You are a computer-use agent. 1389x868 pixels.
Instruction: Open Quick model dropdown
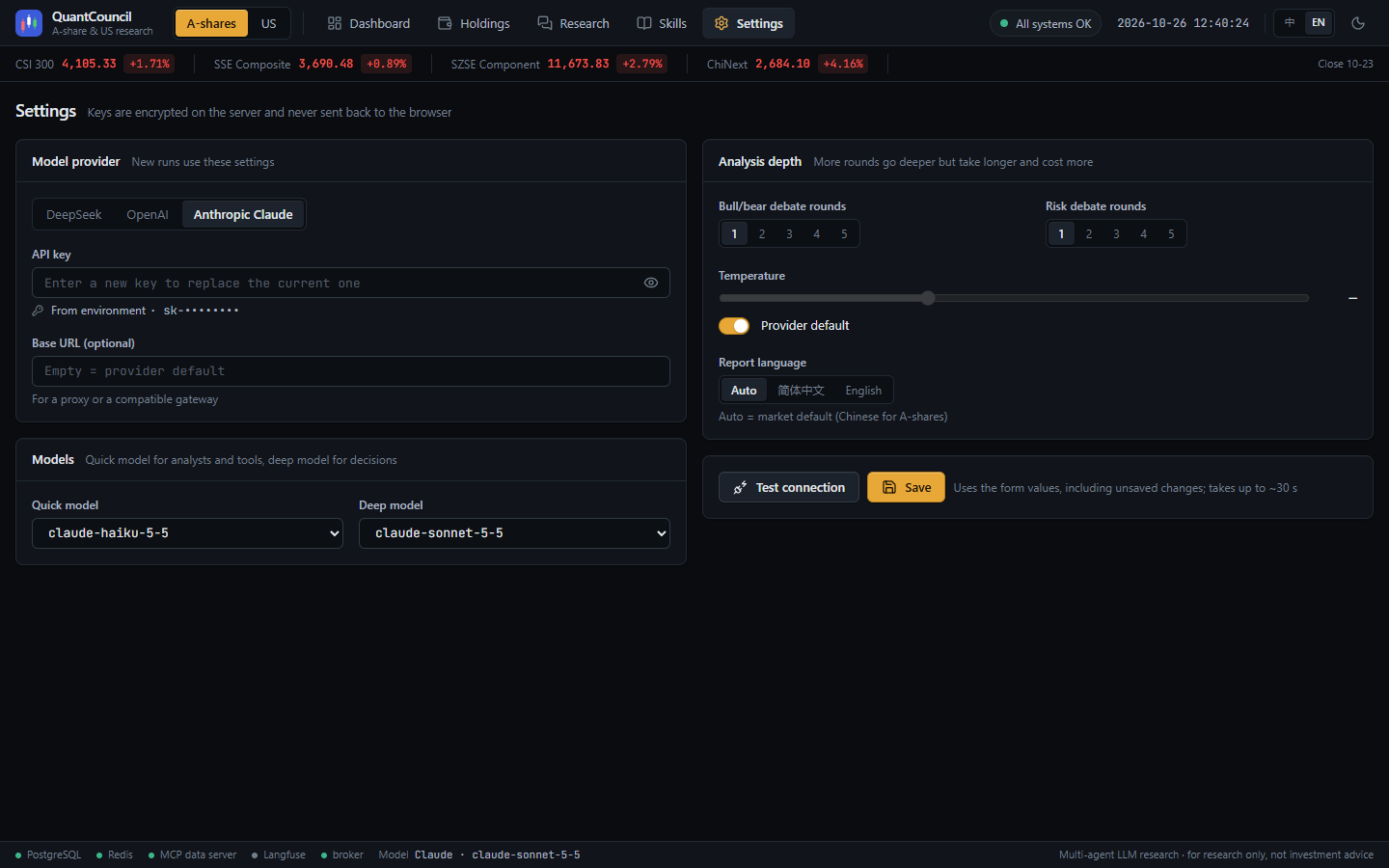click(187, 533)
